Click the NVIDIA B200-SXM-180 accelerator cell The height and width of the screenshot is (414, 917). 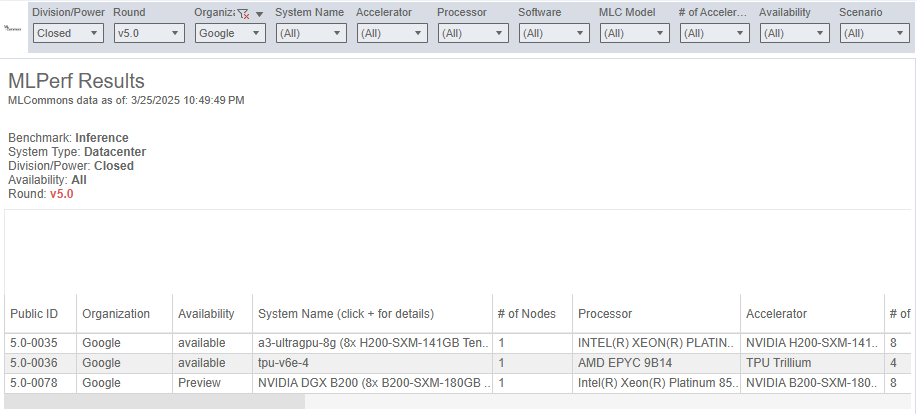click(812, 383)
